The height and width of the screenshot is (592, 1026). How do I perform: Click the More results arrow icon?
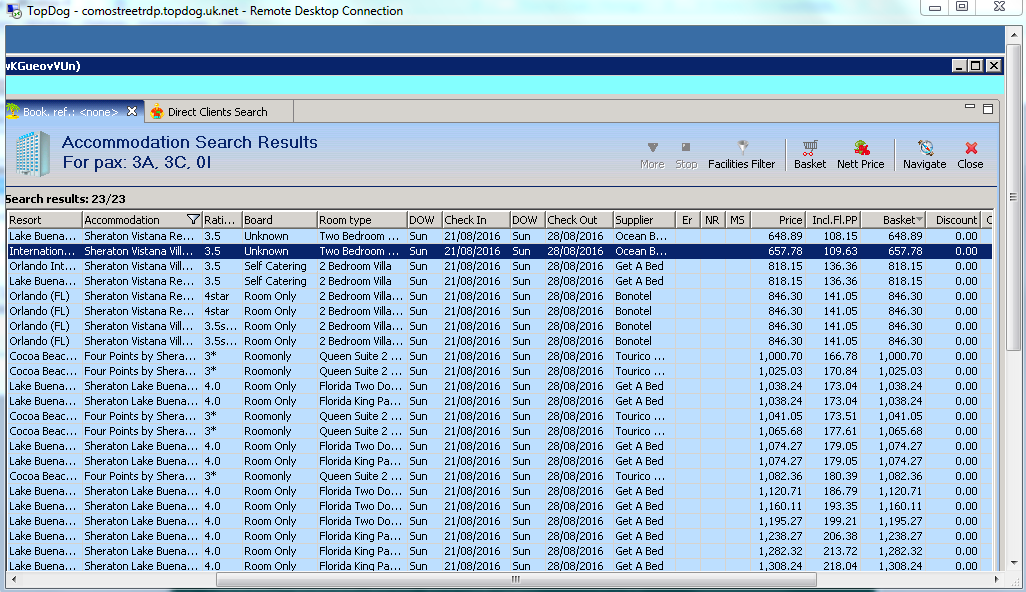coord(652,154)
